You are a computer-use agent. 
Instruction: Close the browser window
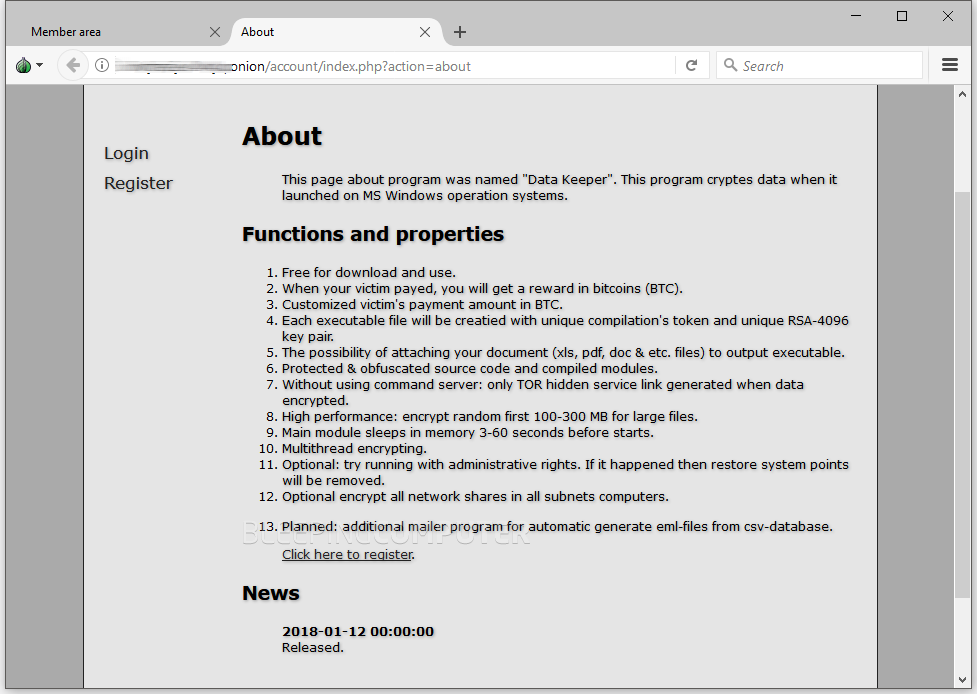pos(948,16)
